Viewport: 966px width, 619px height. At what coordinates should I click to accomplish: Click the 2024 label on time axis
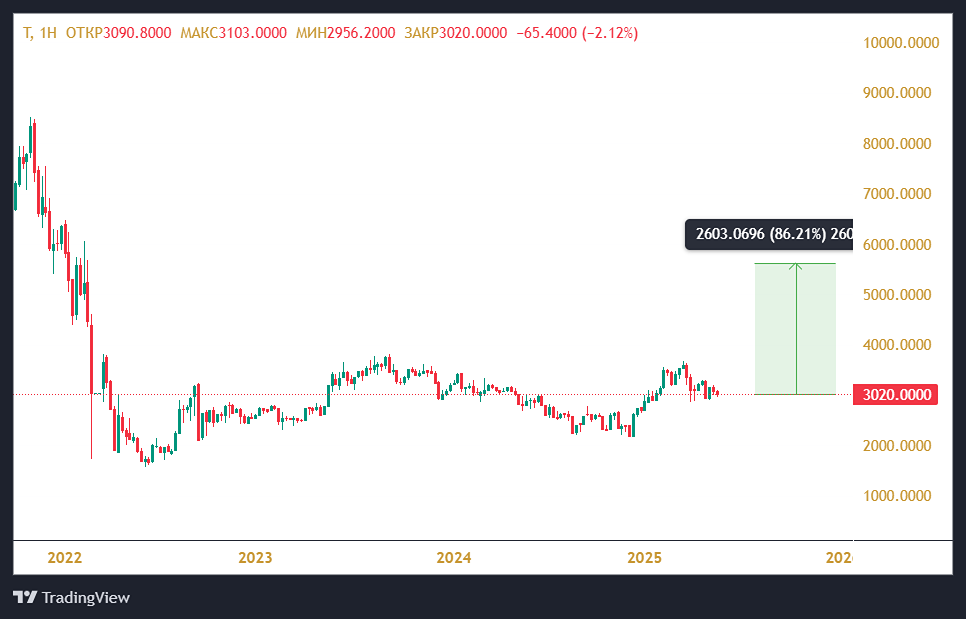pyautogui.click(x=454, y=557)
